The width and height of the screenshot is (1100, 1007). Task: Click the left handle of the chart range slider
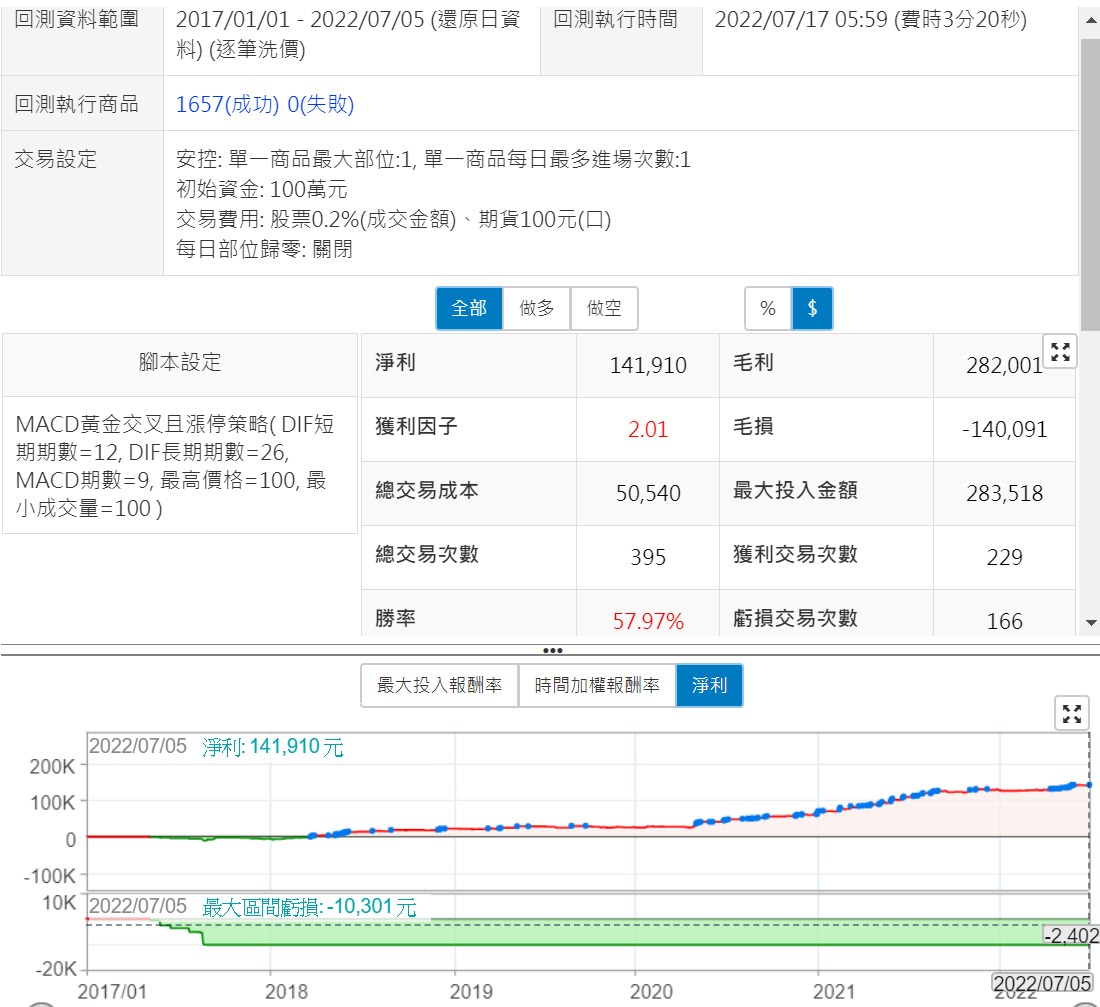pos(40,1003)
